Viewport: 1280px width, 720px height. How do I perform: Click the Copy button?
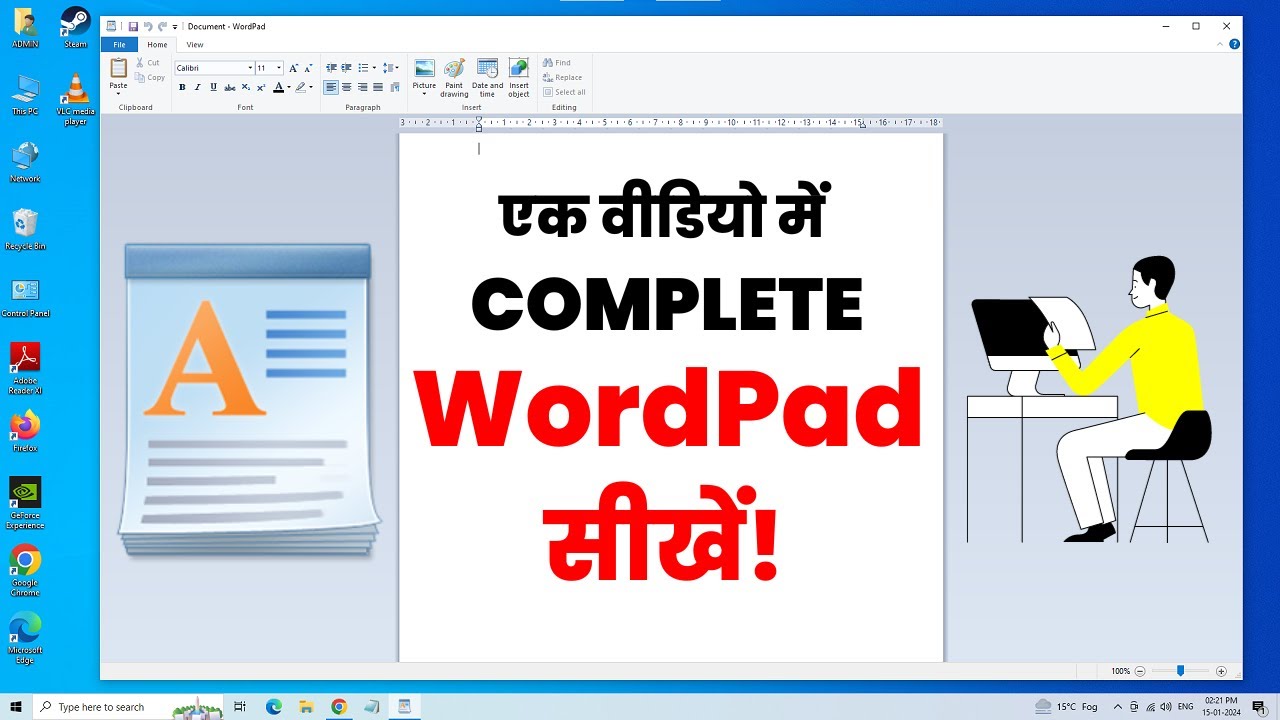pos(150,77)
